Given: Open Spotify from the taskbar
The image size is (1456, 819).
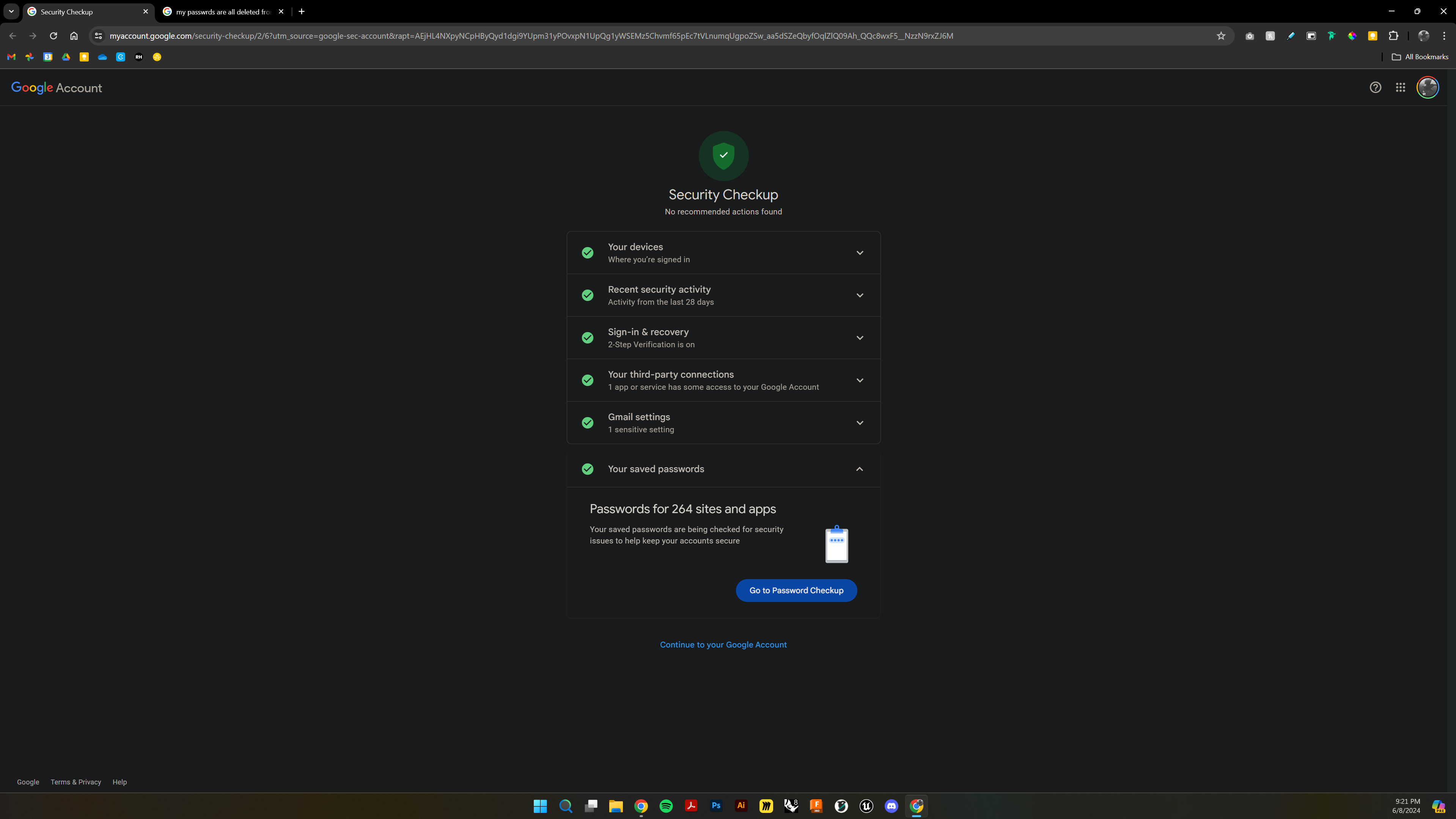Looking at the screenshot, I should pos(666,806).
